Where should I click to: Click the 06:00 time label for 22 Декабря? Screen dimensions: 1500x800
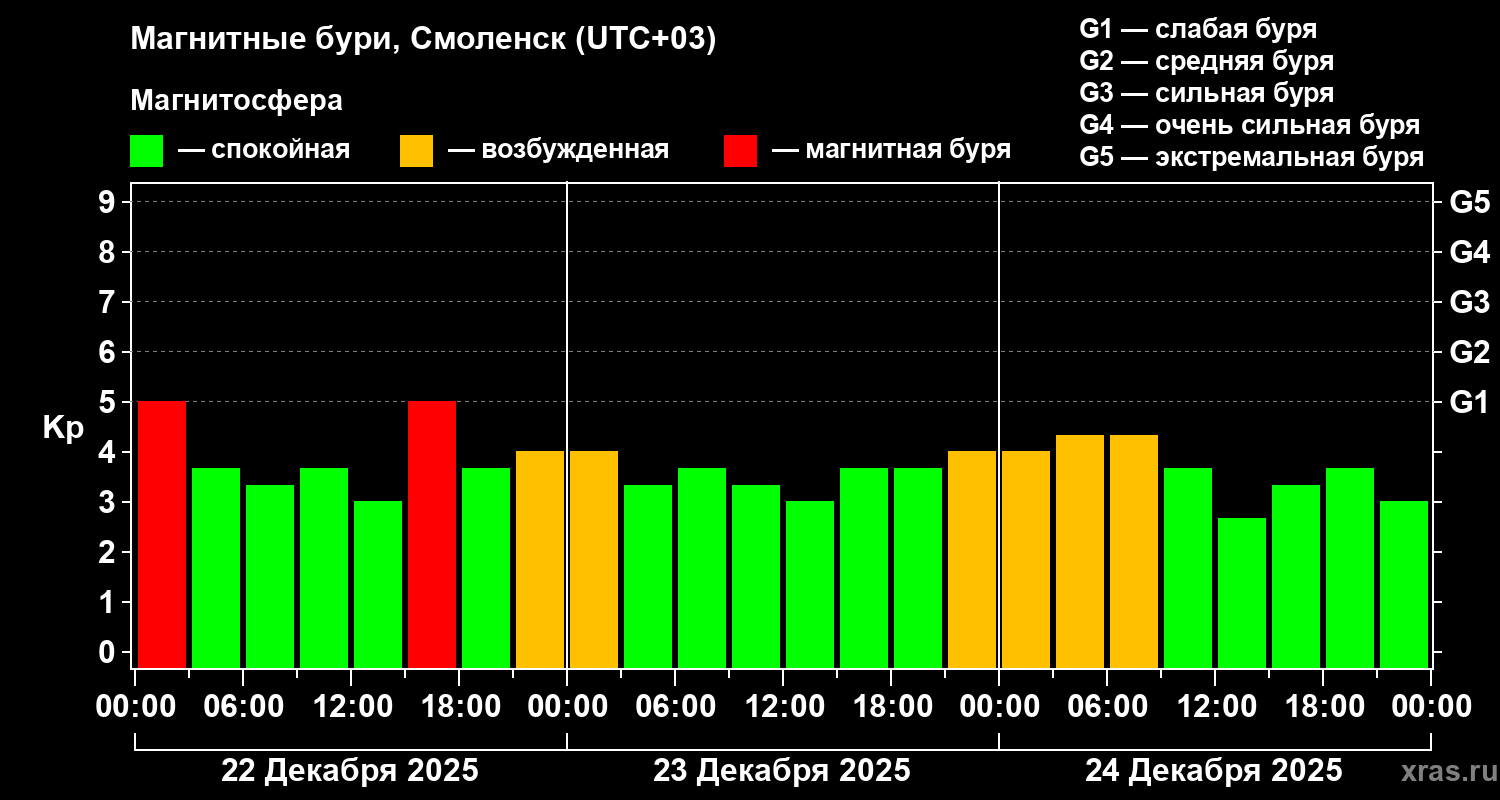click(x=243, y=706)
